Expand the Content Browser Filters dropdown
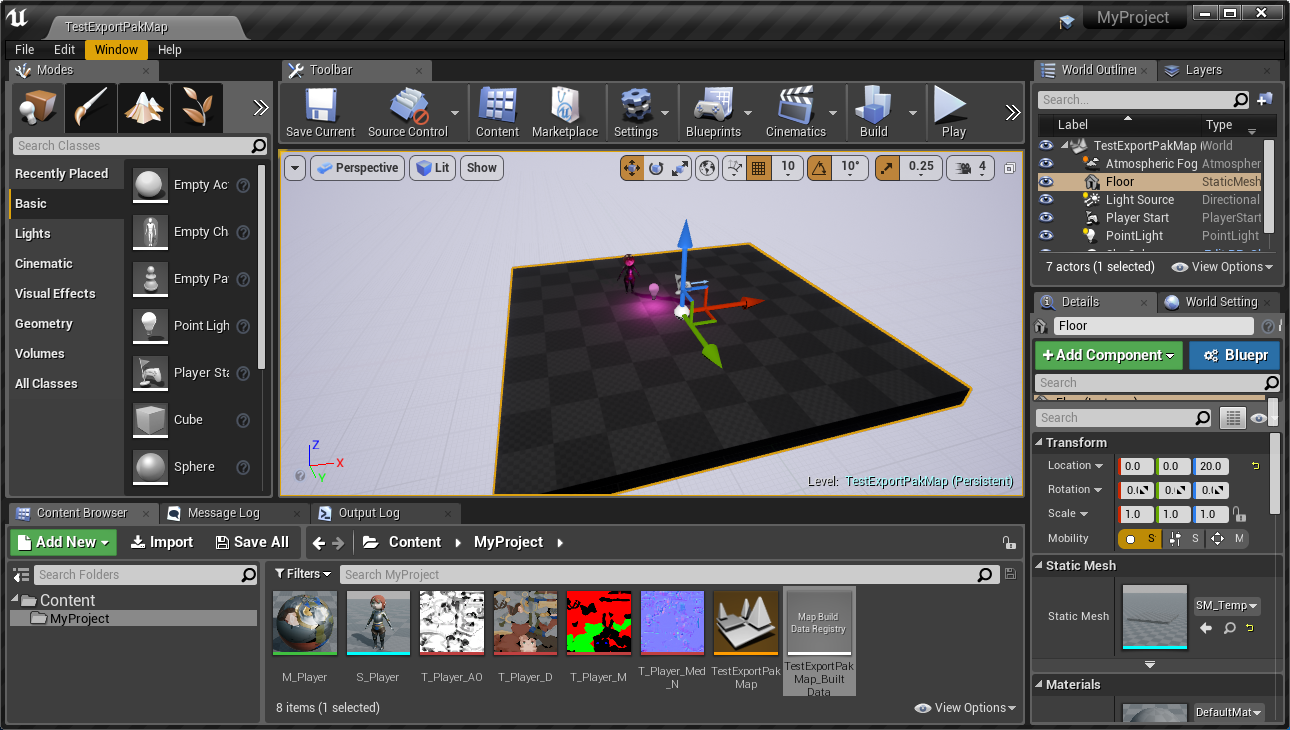 302,574
